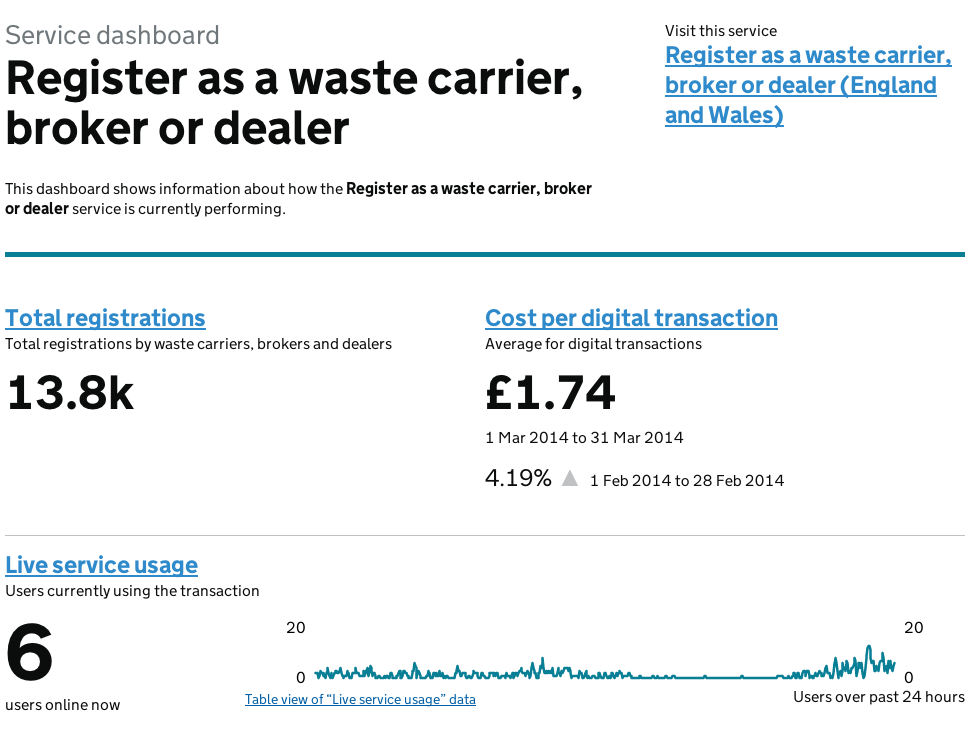
Task: Open the "Total registrations" metric page
Action: tap(105, 318)
